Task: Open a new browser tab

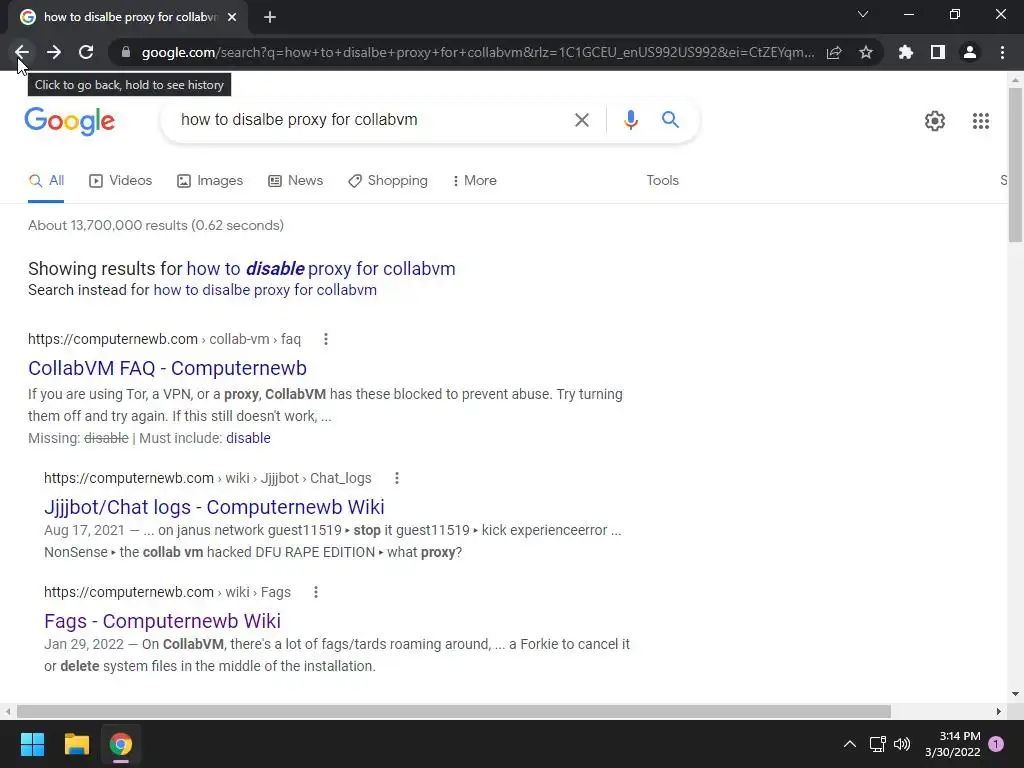Action: 270,17
